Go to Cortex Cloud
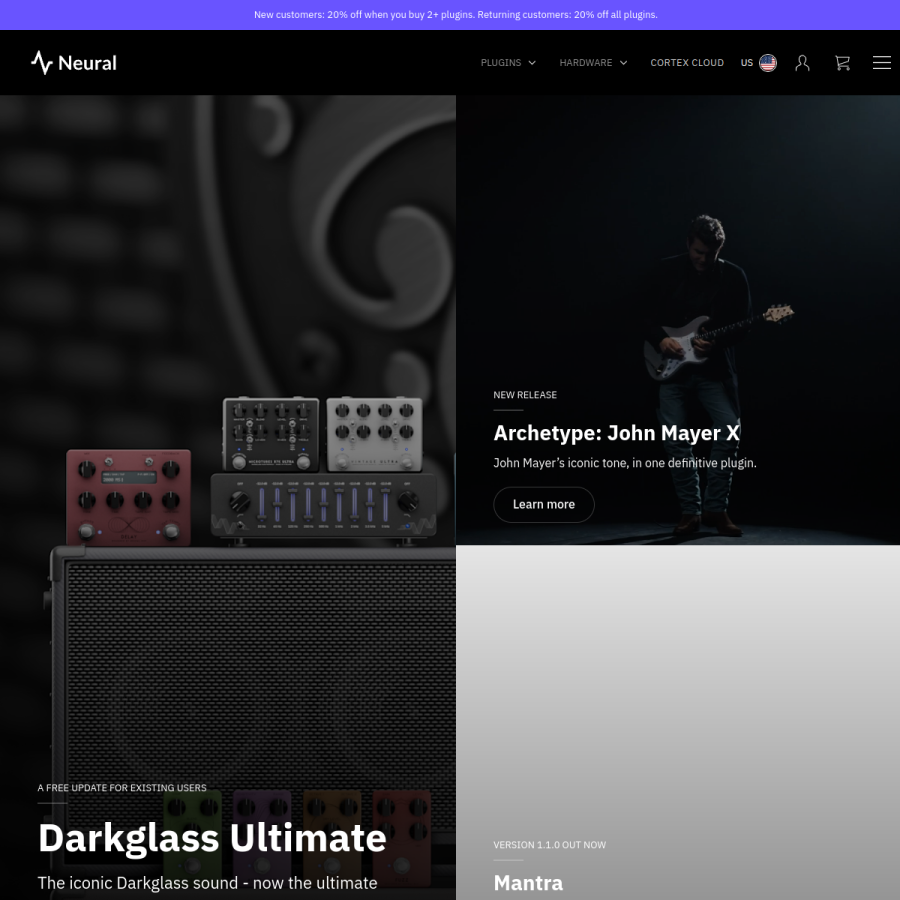 click(686, 63)
